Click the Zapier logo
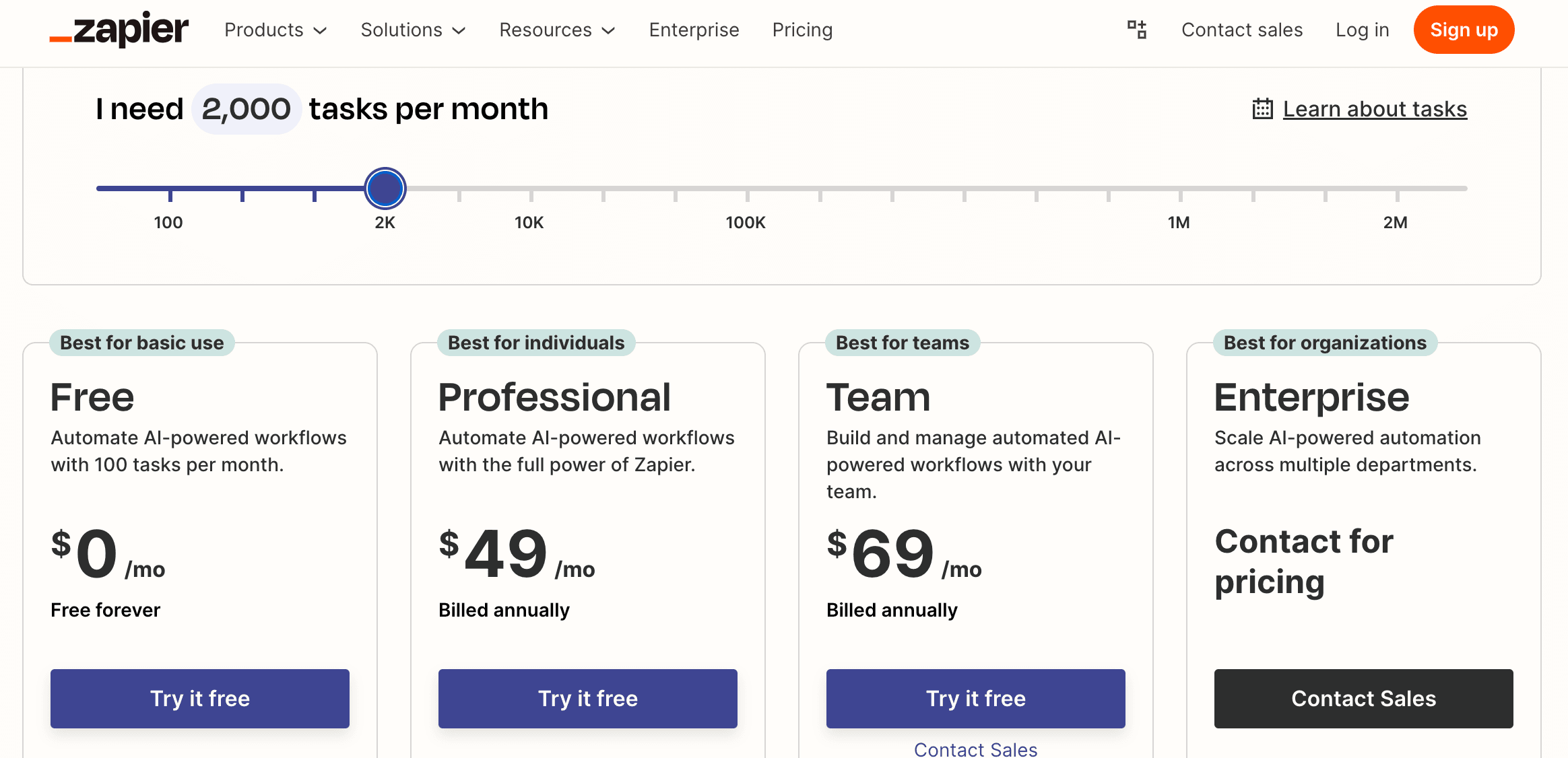The image size is (1568, 758). pos(119,30)
